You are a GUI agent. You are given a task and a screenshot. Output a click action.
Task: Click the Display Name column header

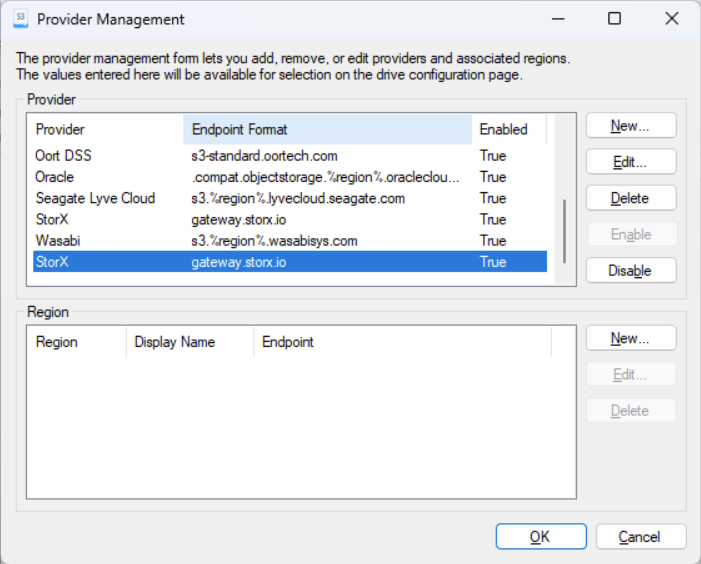190,342
